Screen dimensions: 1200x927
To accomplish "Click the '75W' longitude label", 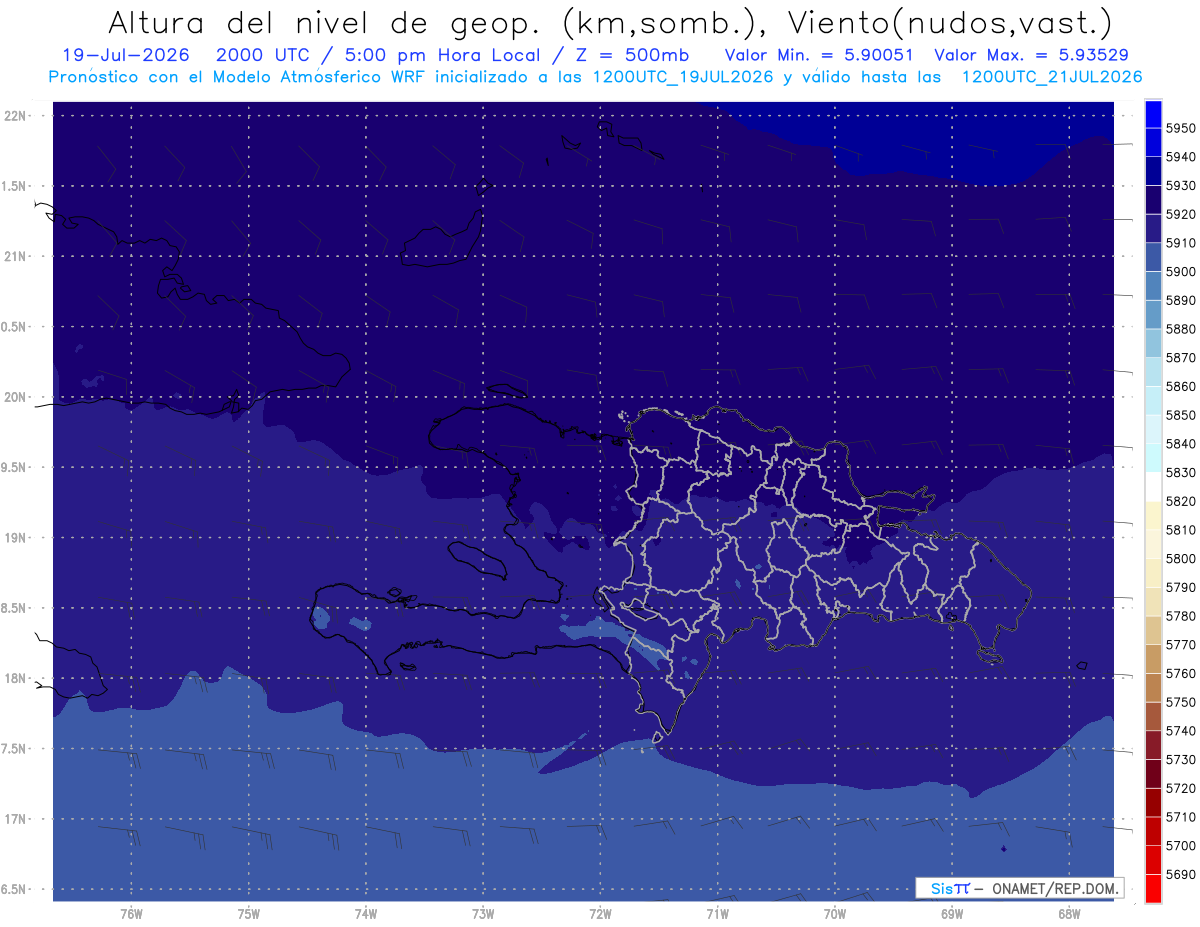I will (249, 914).
